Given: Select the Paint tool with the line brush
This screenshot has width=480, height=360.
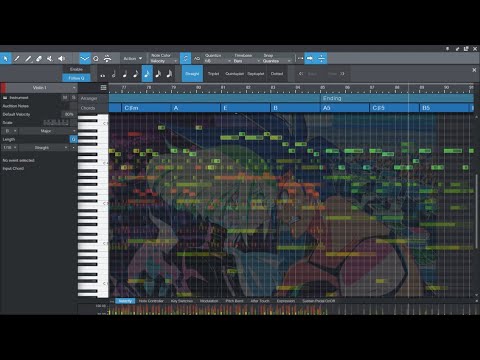Looking at the screenshot, I should point(28,58).
